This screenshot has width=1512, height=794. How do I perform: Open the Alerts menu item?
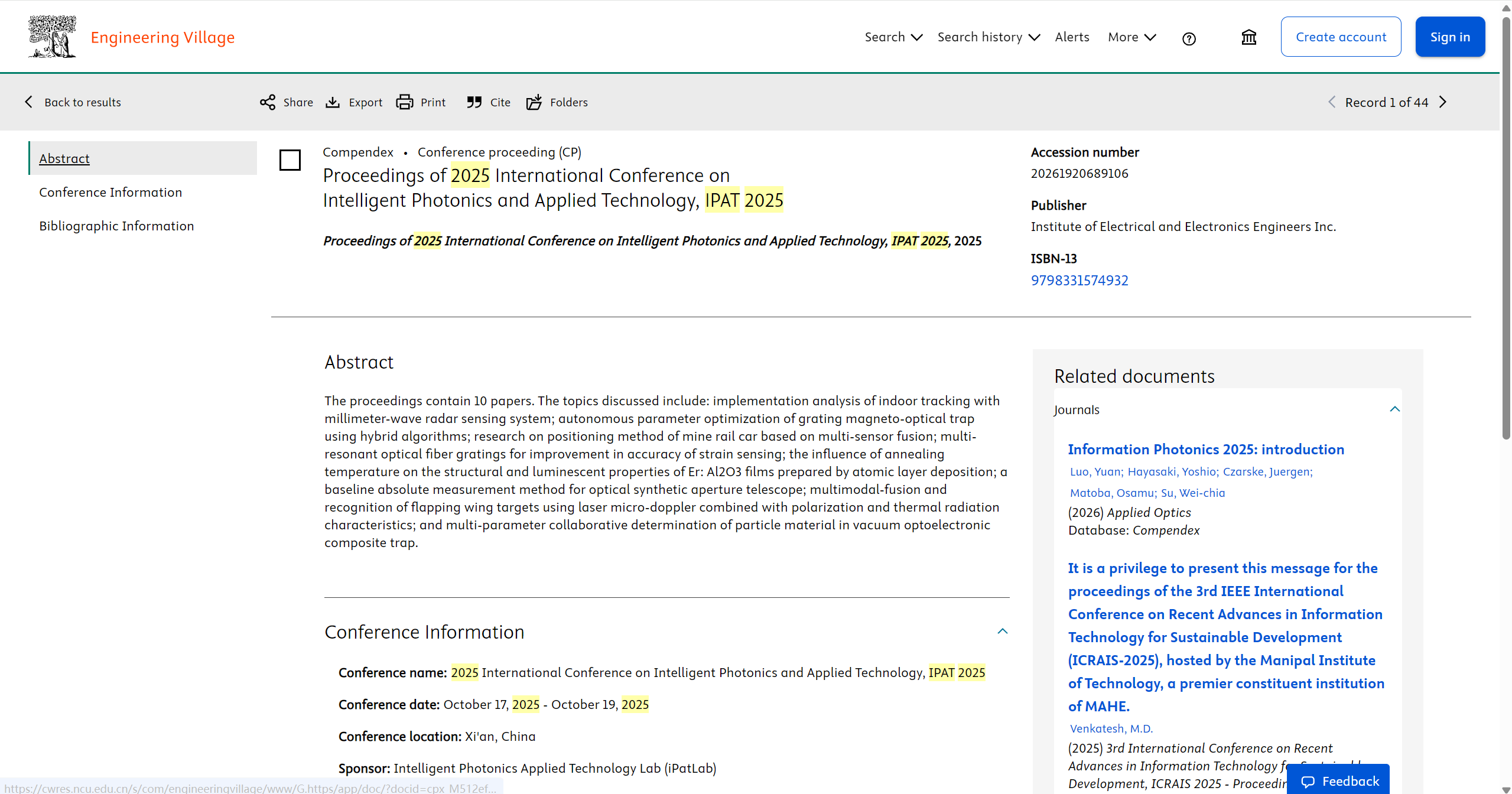tap(1072, 37)
